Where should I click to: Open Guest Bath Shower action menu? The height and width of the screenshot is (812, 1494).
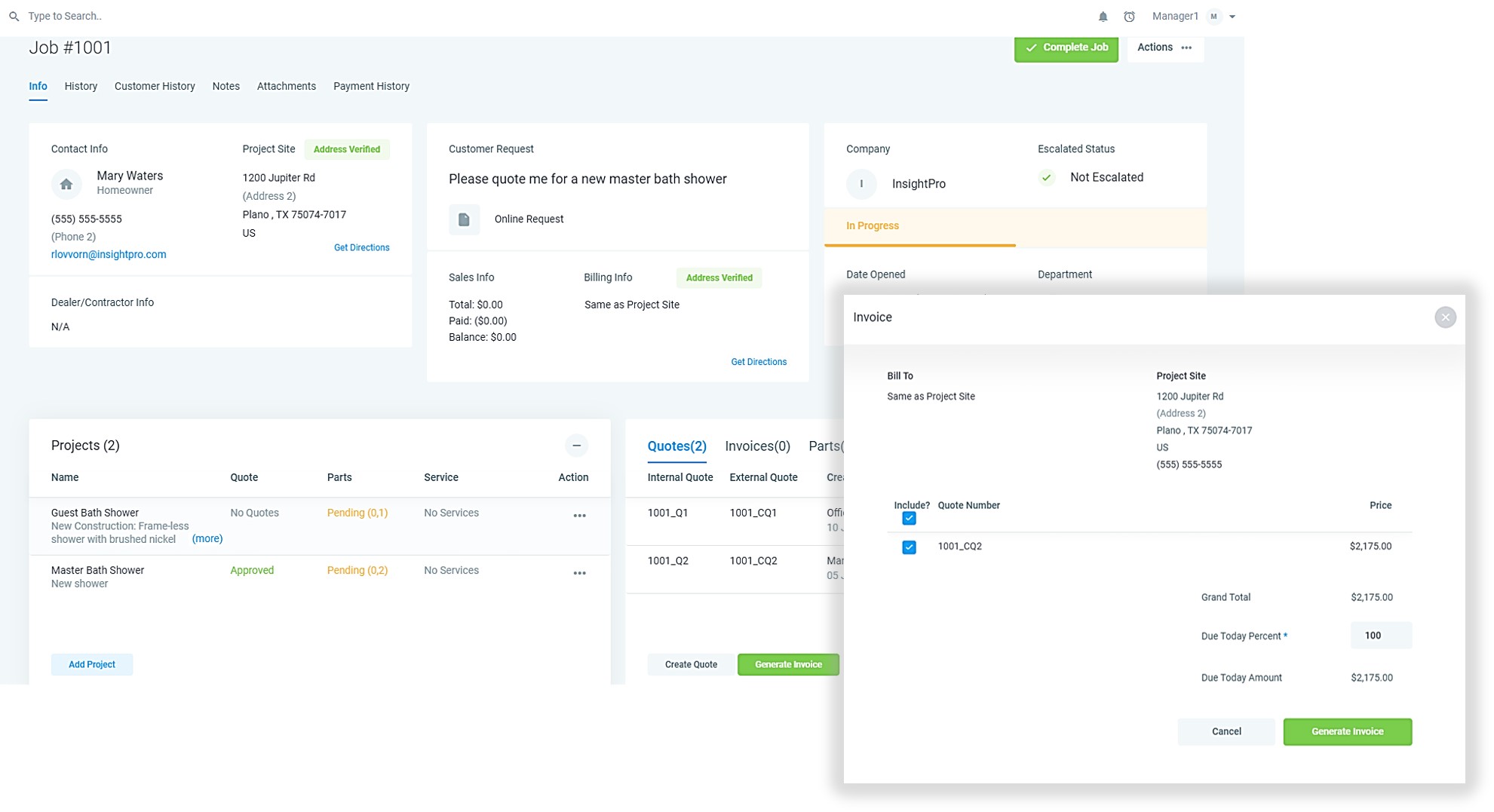click(579, 516)
